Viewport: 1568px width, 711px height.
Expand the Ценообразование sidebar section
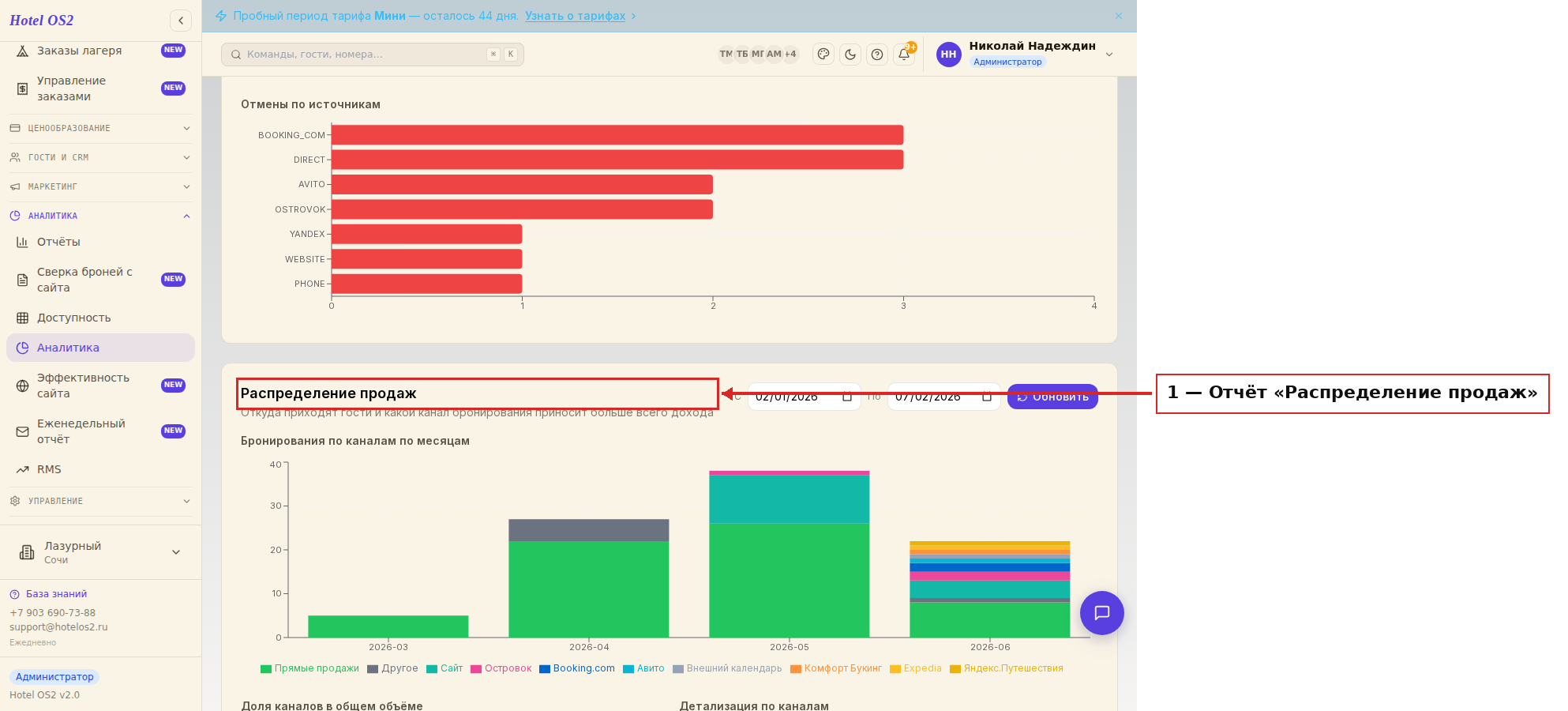pyautogui.click(x=100, y=128)
